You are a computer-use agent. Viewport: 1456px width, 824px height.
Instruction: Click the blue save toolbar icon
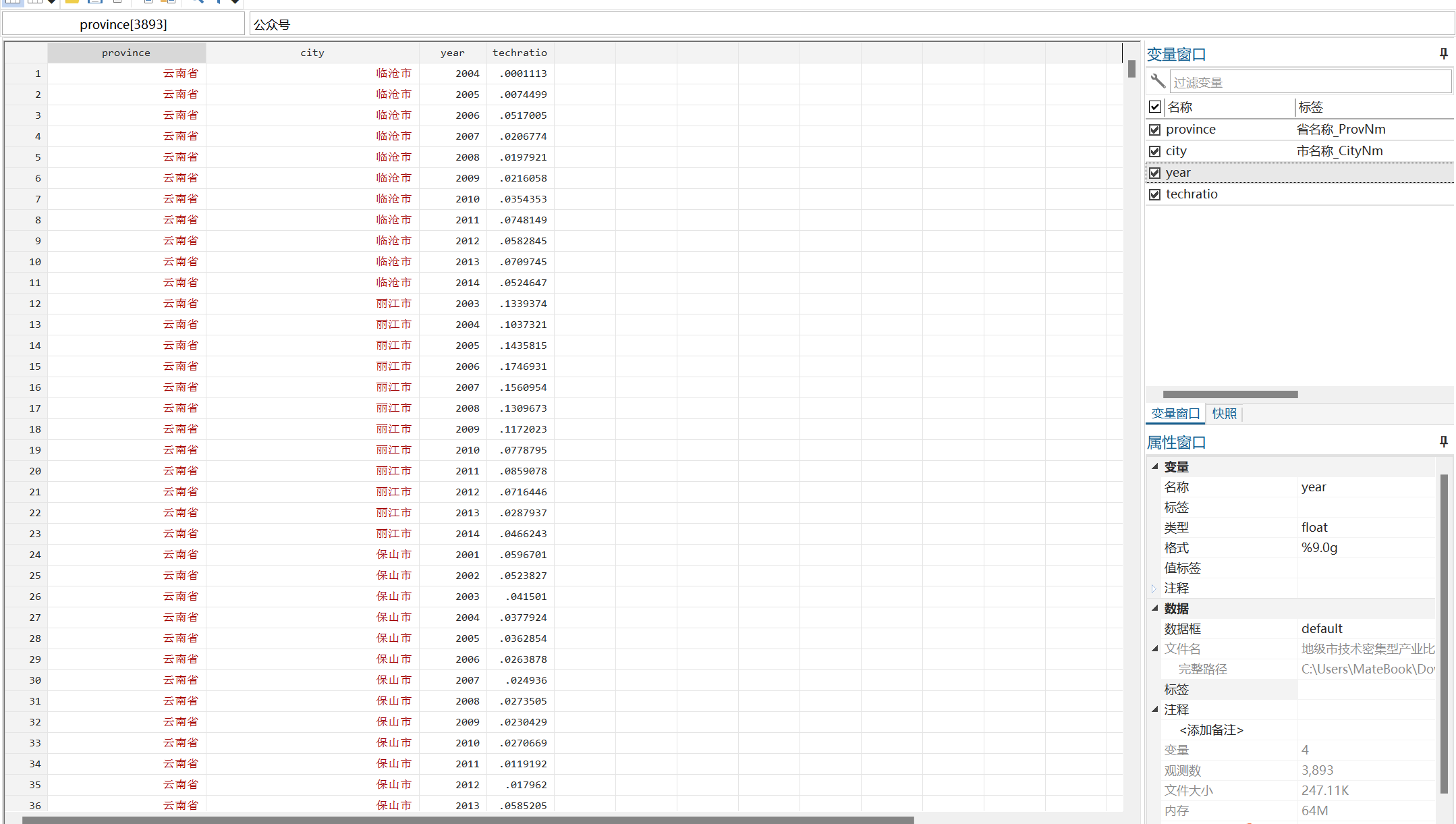95,2
